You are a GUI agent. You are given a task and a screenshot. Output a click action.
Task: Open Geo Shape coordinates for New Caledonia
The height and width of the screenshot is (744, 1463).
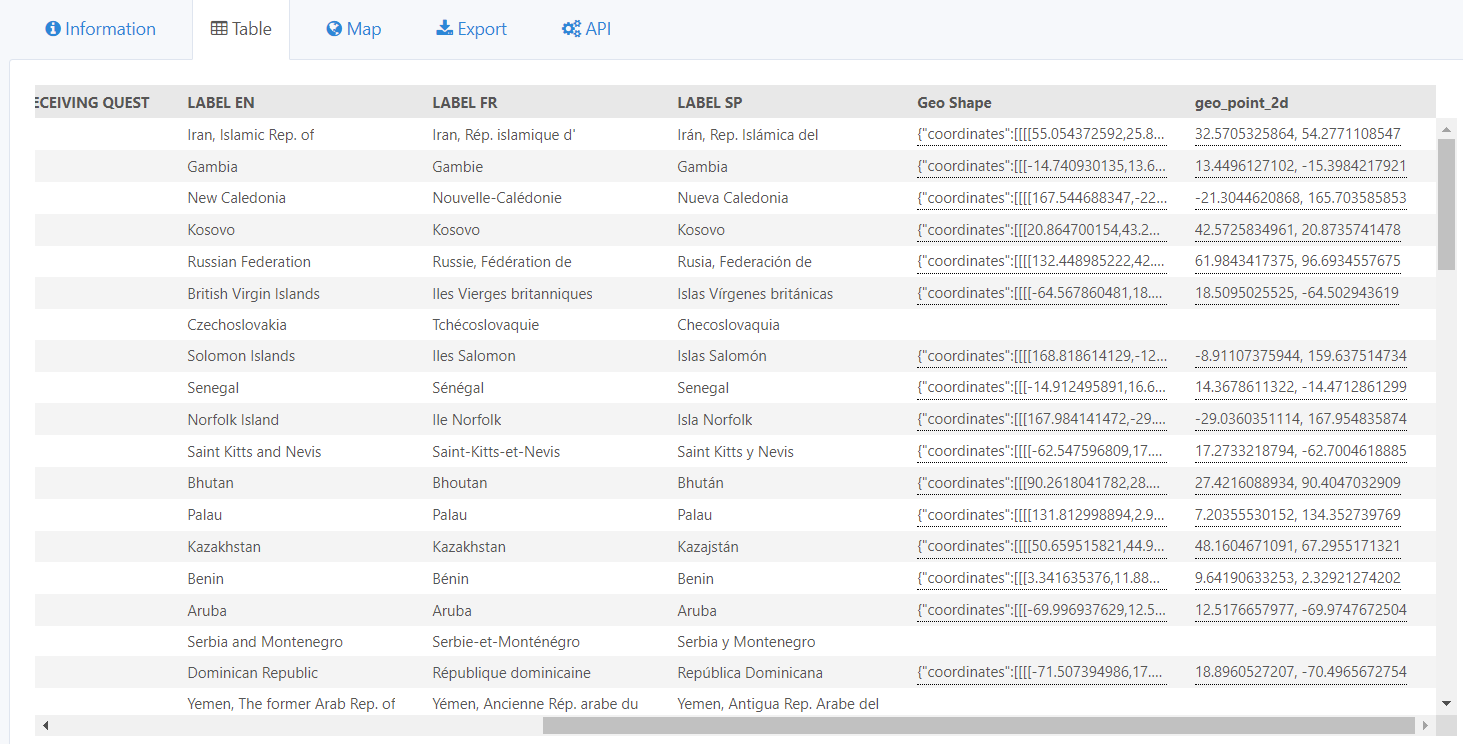1041,198
